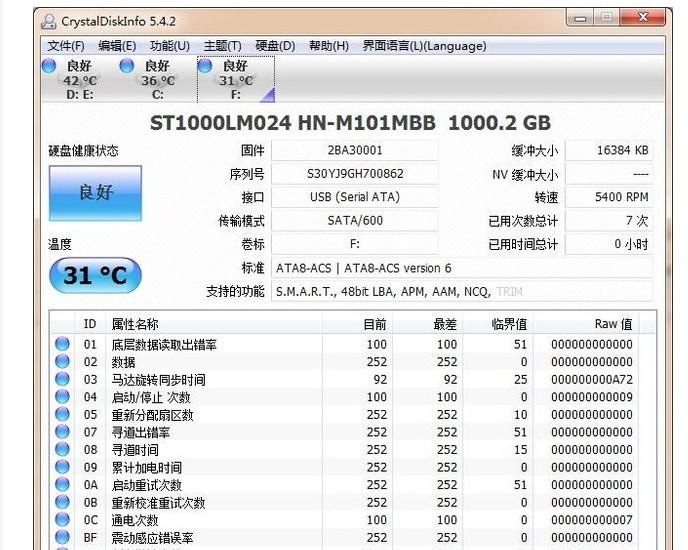Click the buffer size field 16384 KB

[609, 151]
